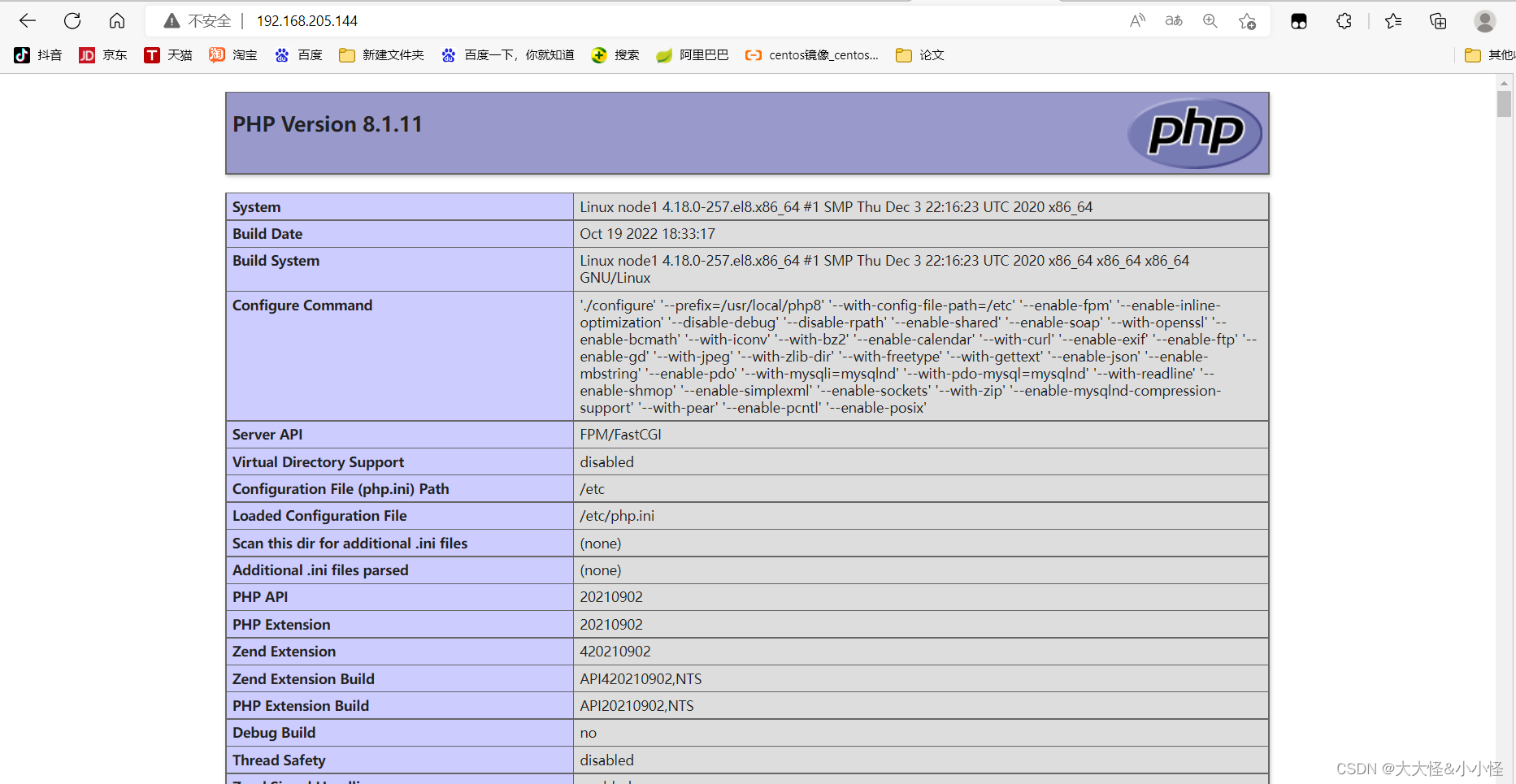Select the Virtual Directory Support label
Screen dimensions: 1516x784
(x=318, y=462)
